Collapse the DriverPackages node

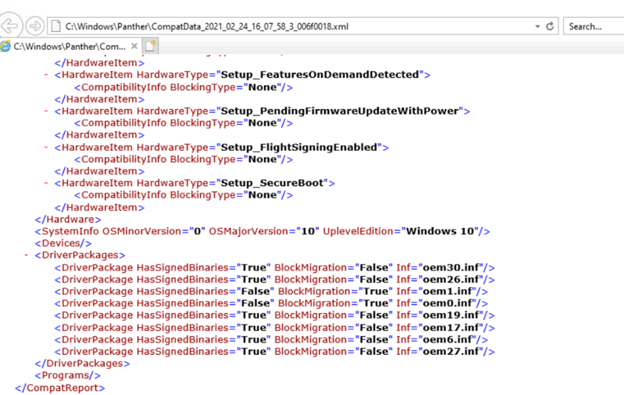pyautogui.click(x=26, y=255)
